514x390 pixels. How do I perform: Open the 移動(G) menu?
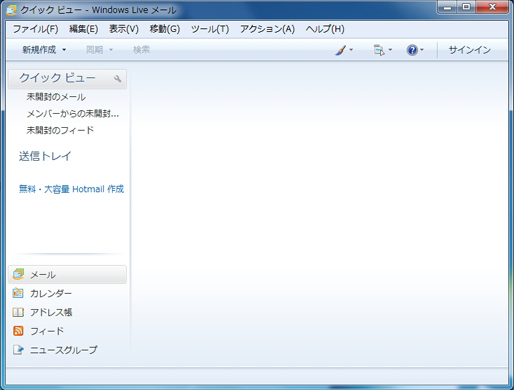coord(165,29)
